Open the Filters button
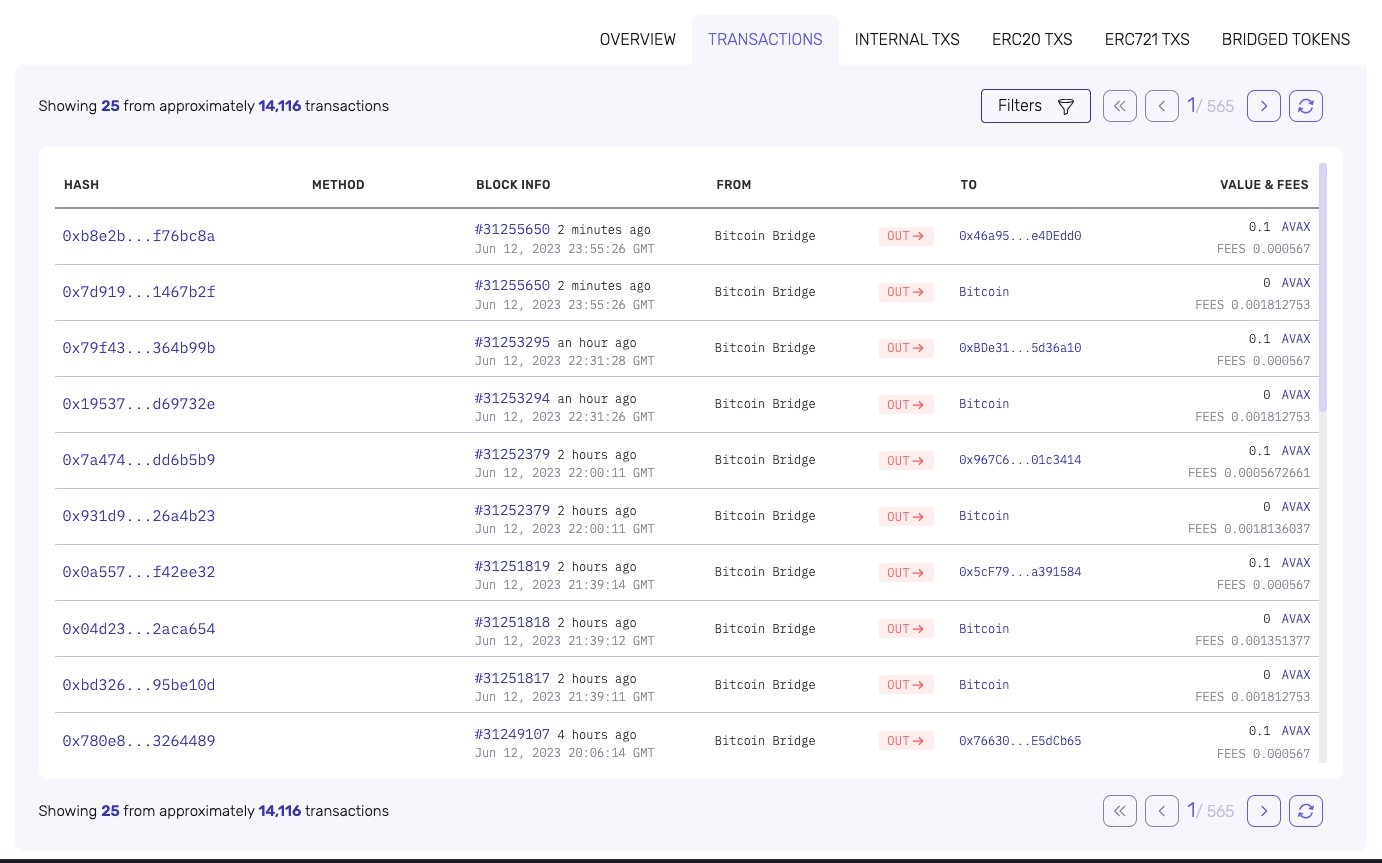 [x=1036, y=106]
